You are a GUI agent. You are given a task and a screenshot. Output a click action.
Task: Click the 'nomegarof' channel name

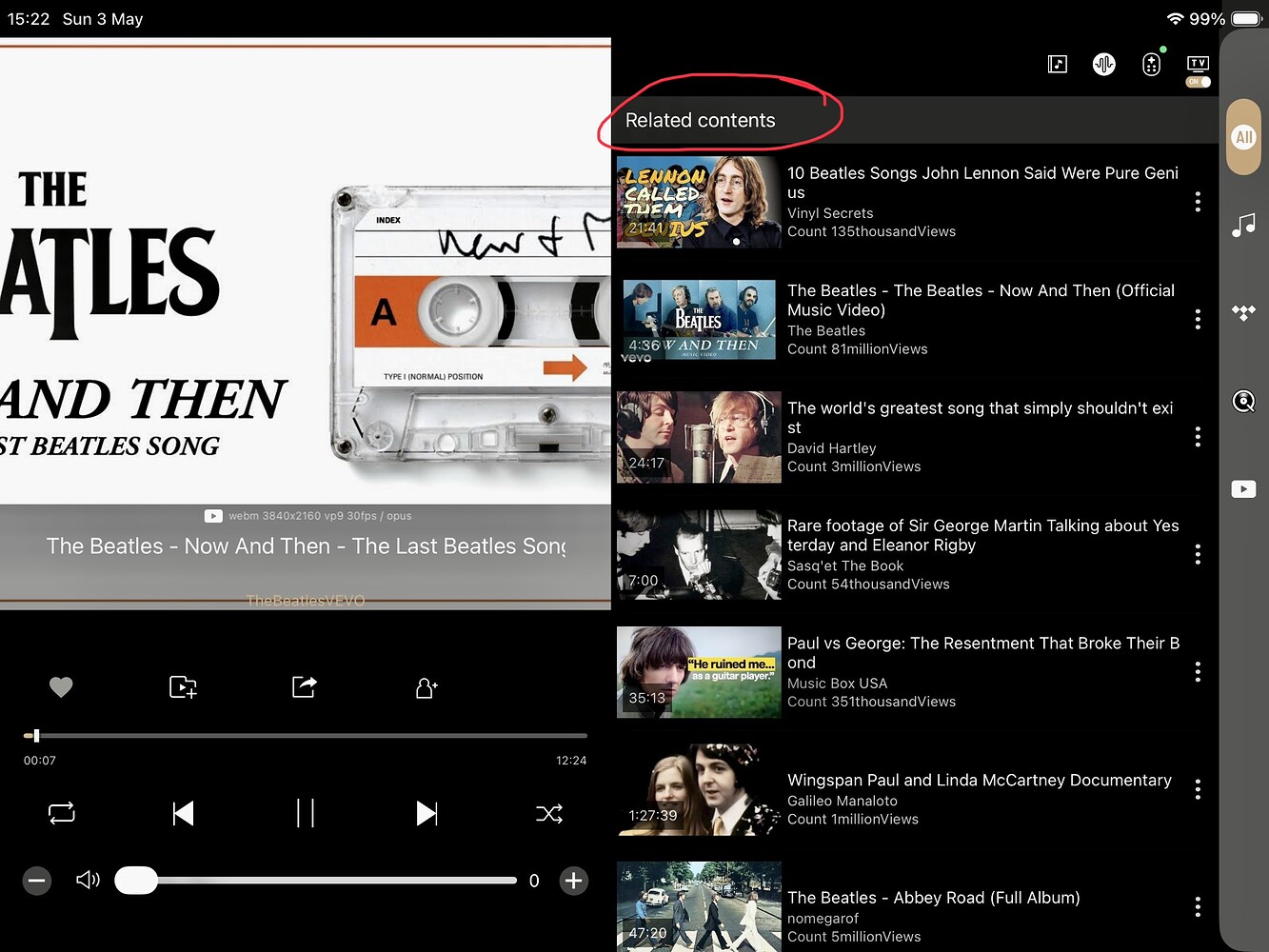click(x=823, y=919)
